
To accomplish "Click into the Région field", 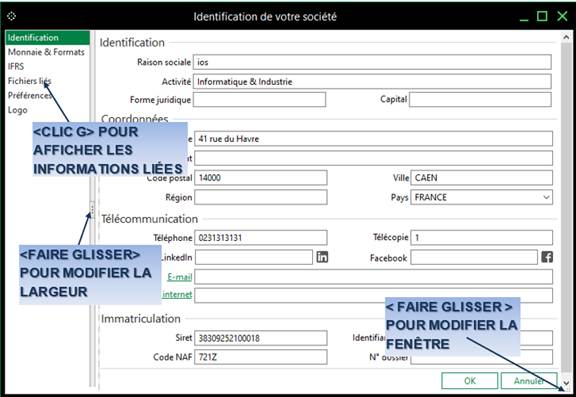I will coord(260,197).
